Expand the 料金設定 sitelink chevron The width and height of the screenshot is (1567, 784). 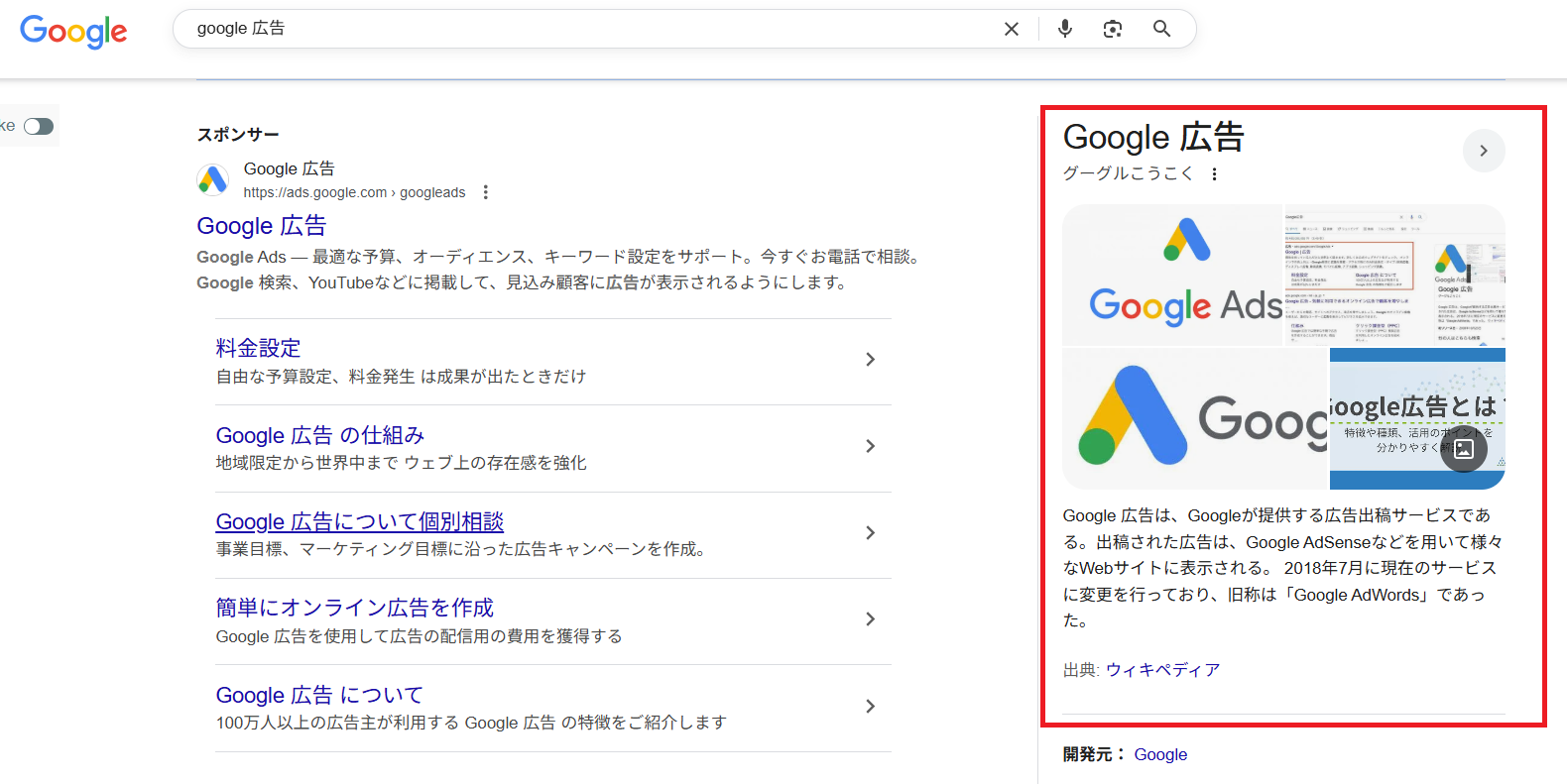[x=870, y=360]
